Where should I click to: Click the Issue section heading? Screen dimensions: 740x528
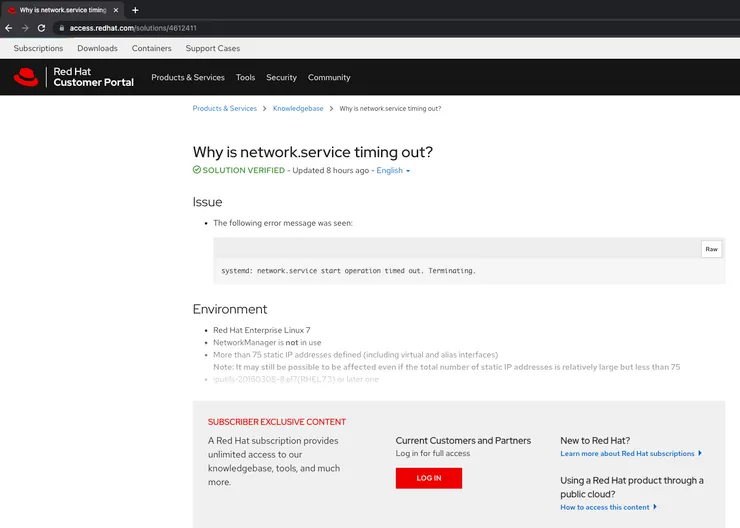207,202
